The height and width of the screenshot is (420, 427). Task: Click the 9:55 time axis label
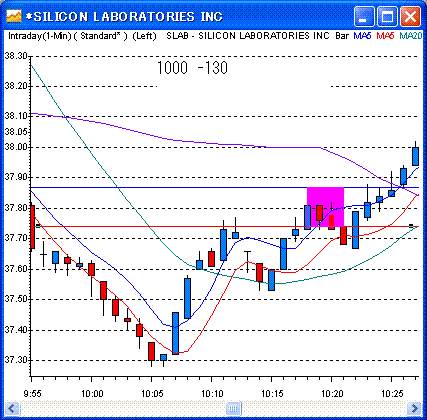pyautogui.click(x=33, y=394)
